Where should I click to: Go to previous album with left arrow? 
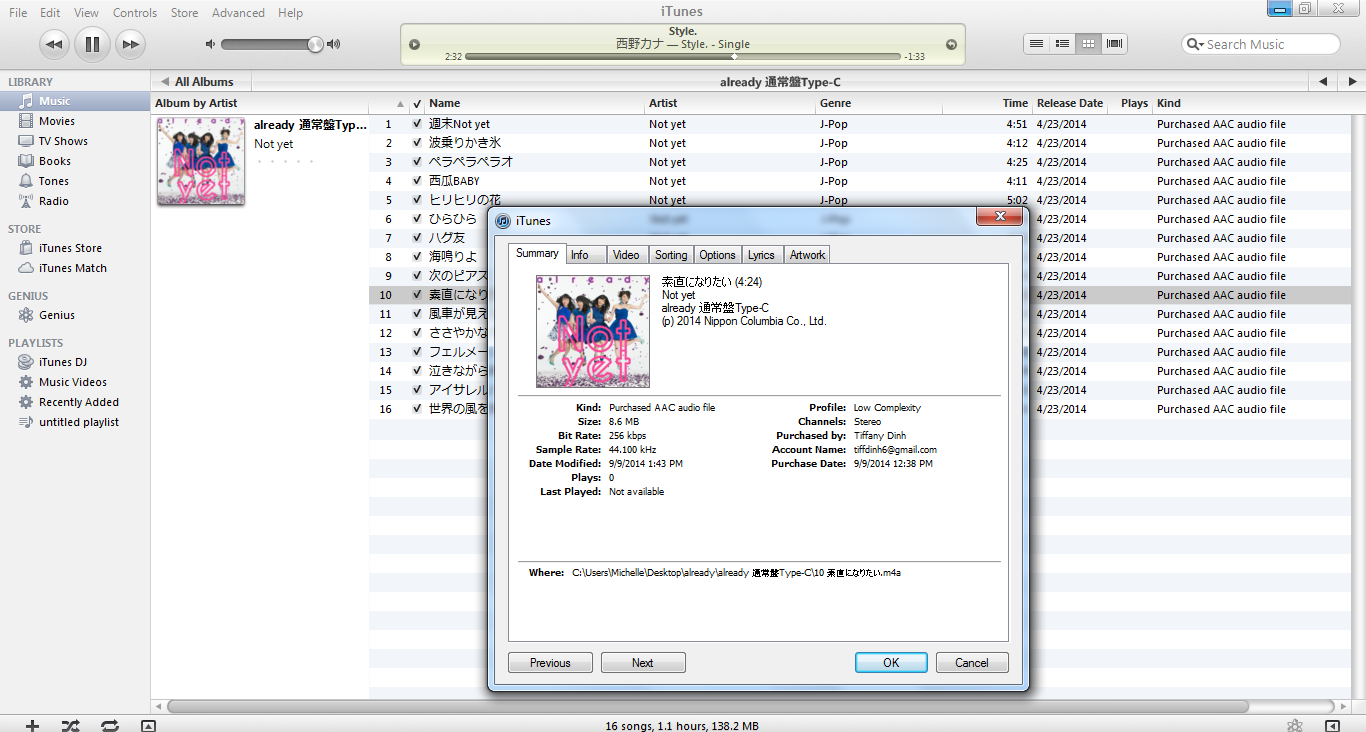point(1322,82)
